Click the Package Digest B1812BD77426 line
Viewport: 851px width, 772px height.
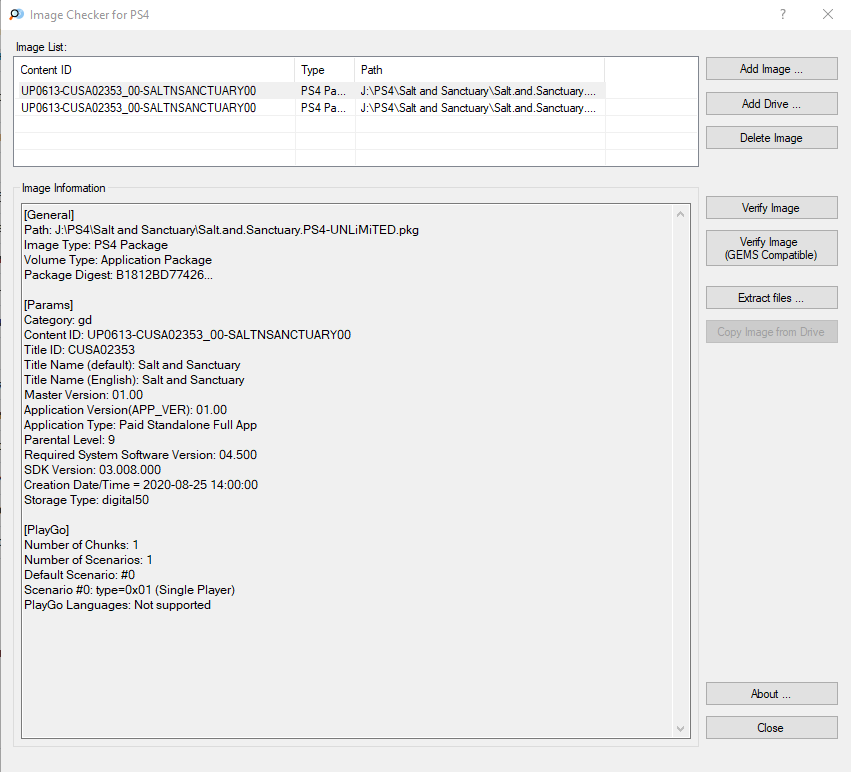(118, 275)
